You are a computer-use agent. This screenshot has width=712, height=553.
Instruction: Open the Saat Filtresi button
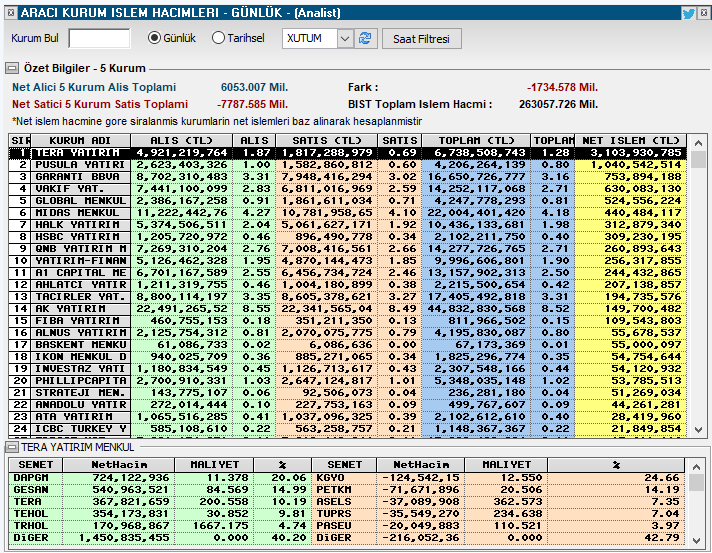pos(422,39)
